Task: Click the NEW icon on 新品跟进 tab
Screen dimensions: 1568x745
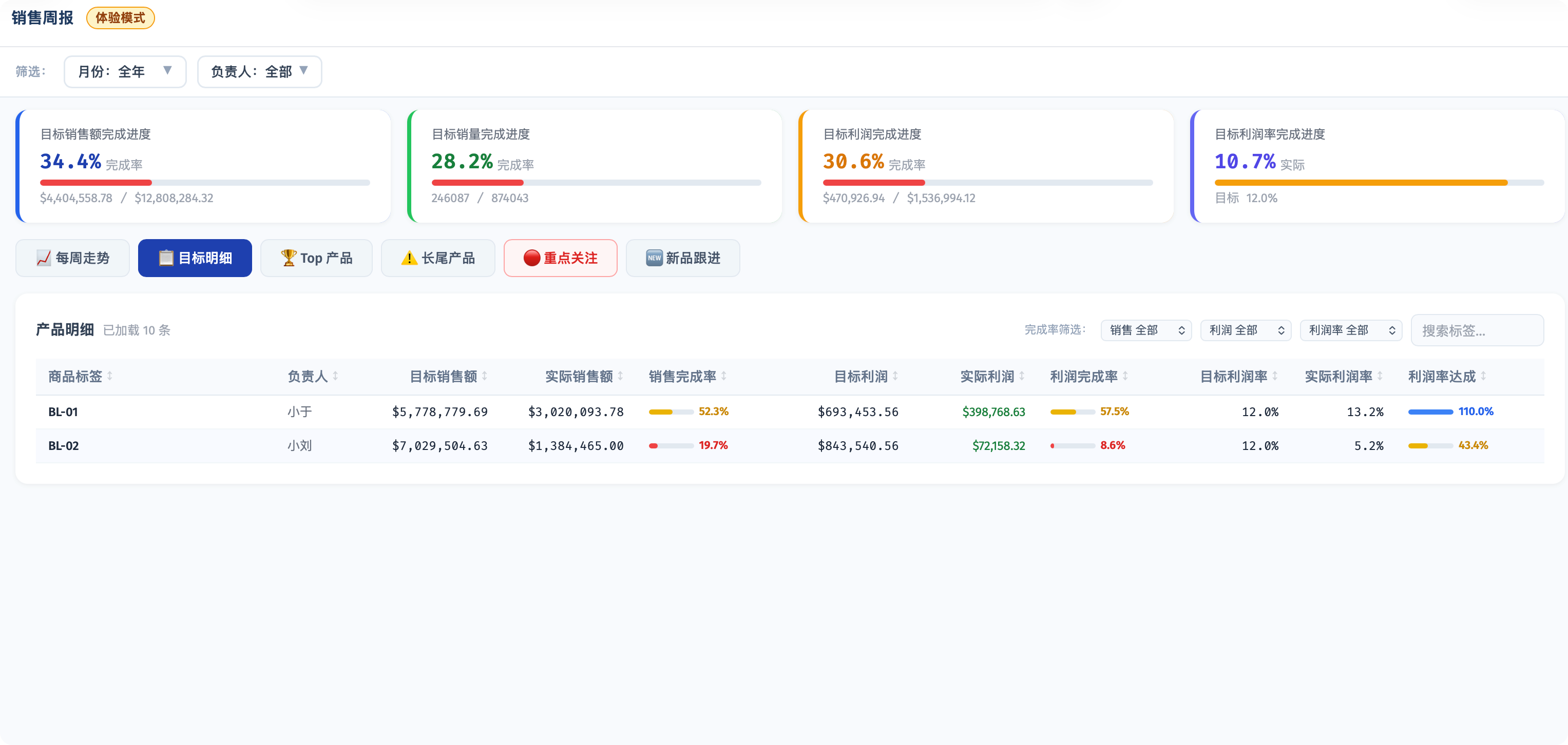Action: [654, 258]
